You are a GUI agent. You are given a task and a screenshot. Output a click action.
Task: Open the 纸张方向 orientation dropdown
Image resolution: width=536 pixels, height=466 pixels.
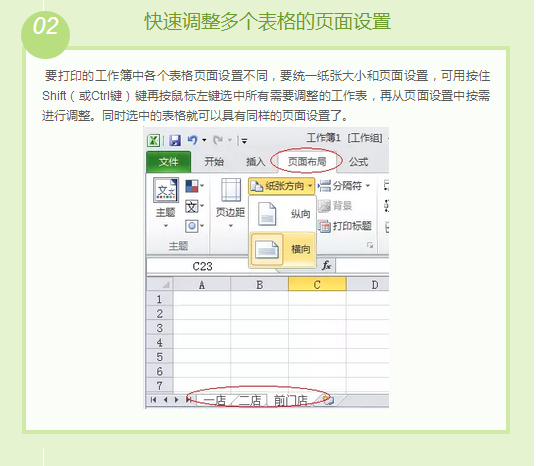281,186
